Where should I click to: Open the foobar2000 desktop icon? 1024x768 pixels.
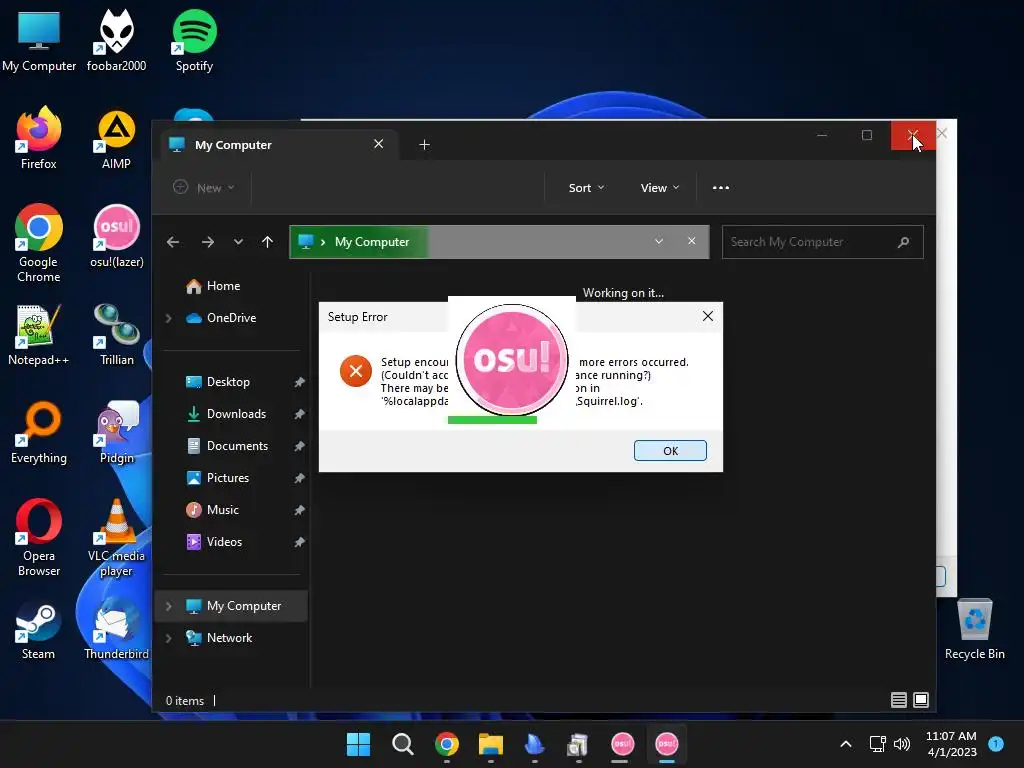(116, 40)
